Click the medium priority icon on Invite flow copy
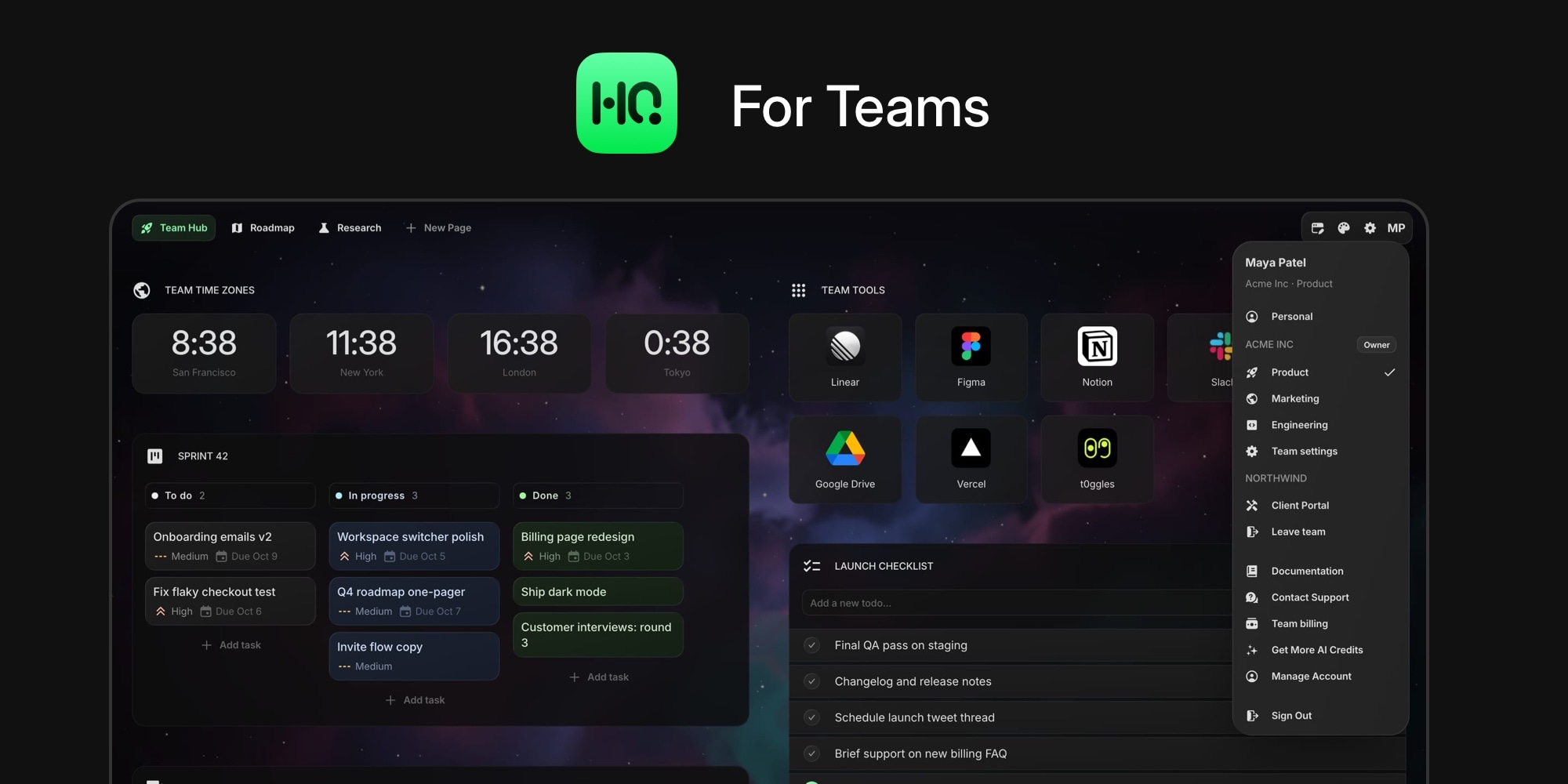 (x=344, y=666)
